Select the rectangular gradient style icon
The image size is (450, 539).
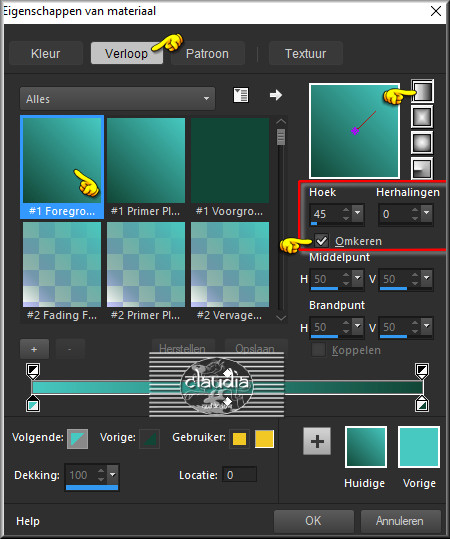[x=422, y=117]
